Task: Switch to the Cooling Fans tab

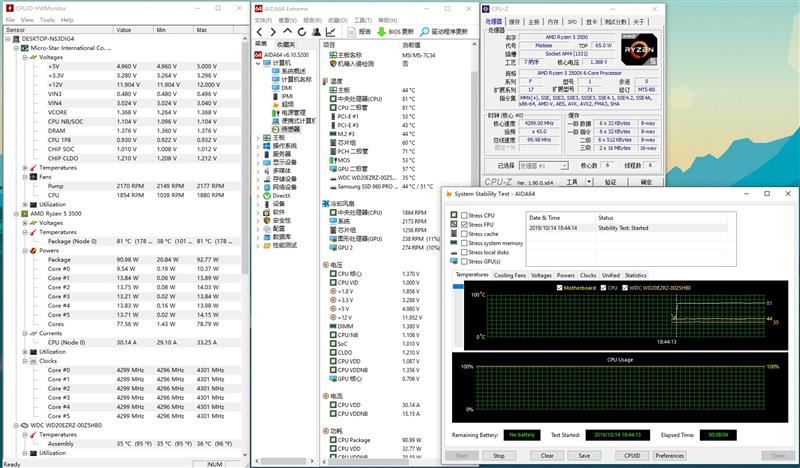Action: (510, 275)
